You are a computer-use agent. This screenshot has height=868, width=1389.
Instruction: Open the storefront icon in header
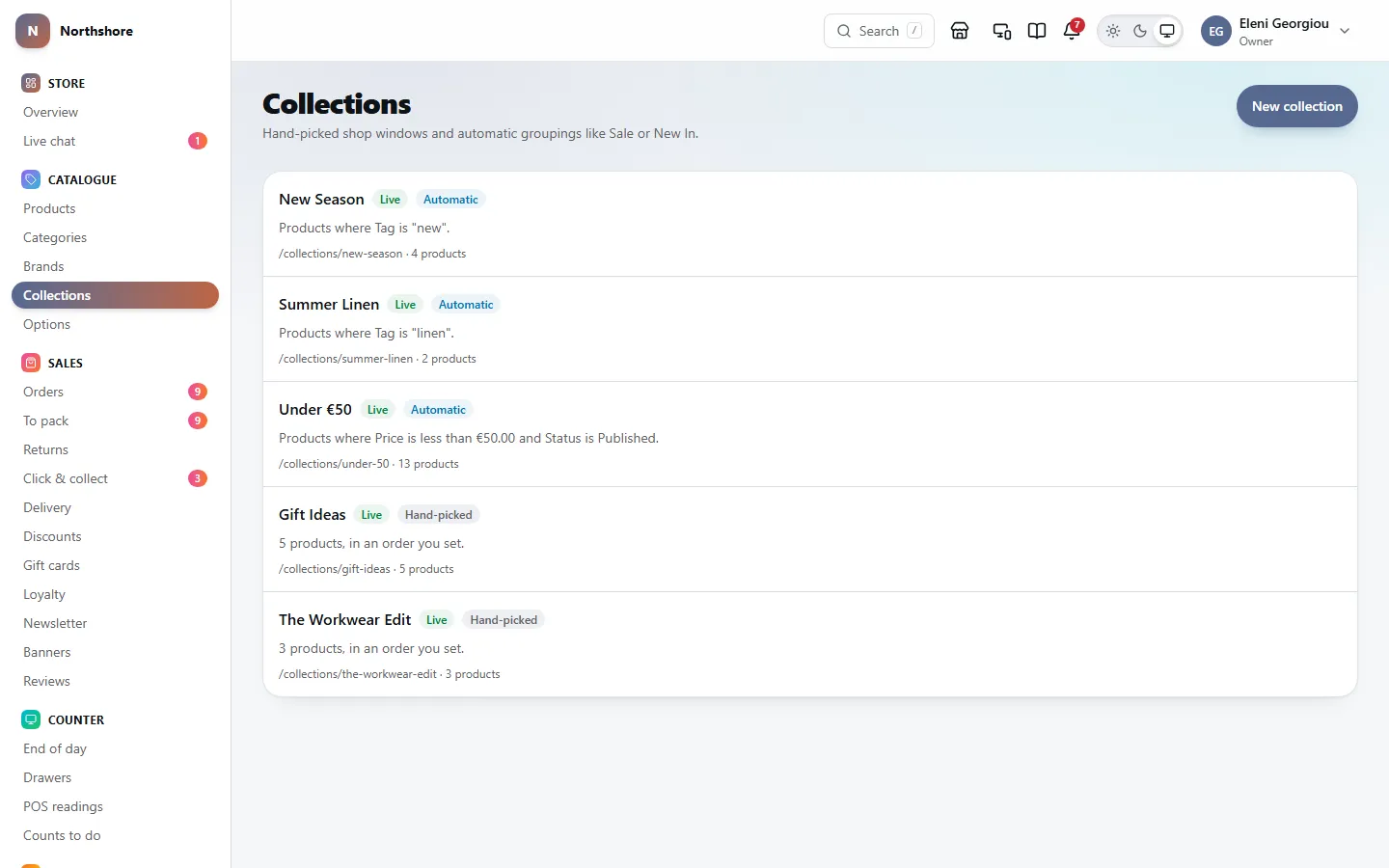point(960,31)
